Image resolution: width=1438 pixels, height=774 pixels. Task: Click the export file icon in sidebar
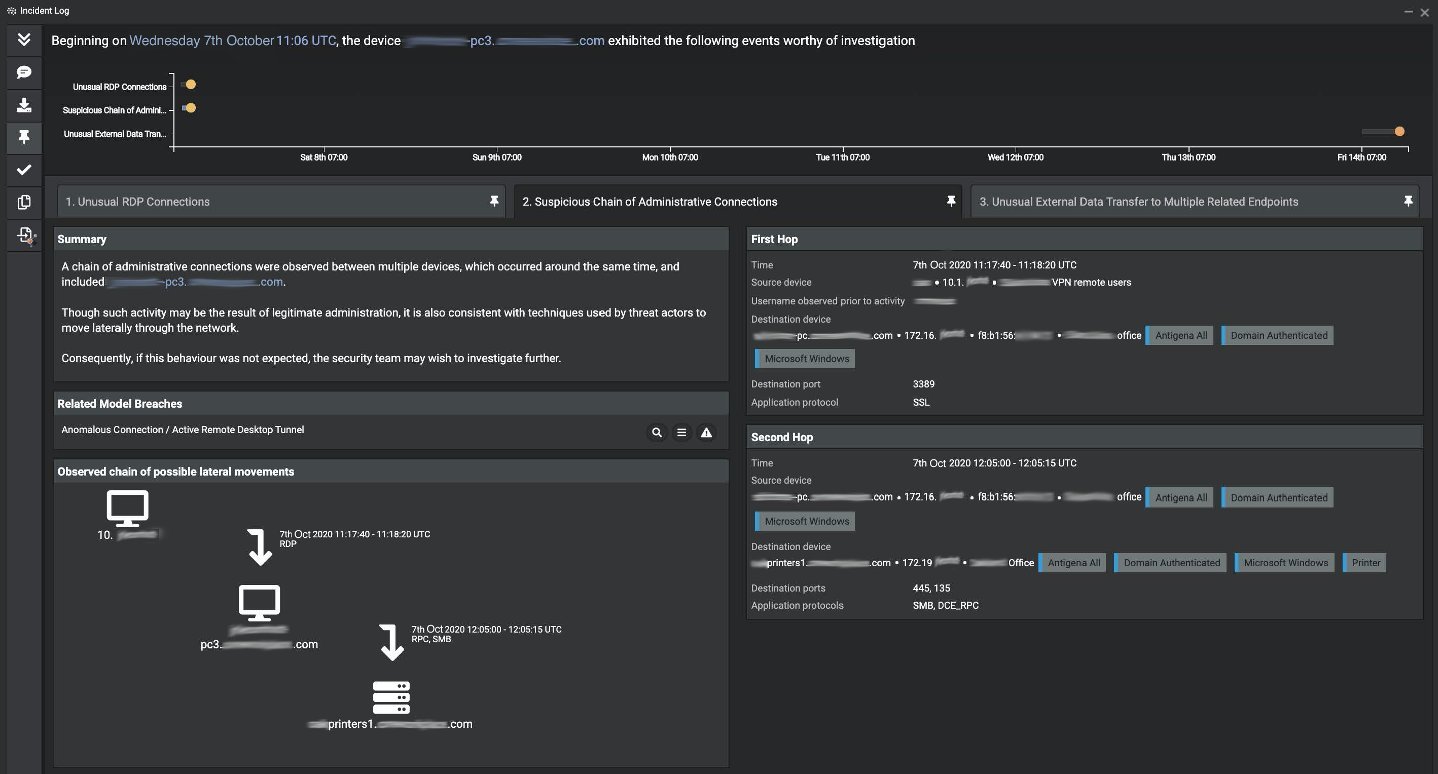24,235
